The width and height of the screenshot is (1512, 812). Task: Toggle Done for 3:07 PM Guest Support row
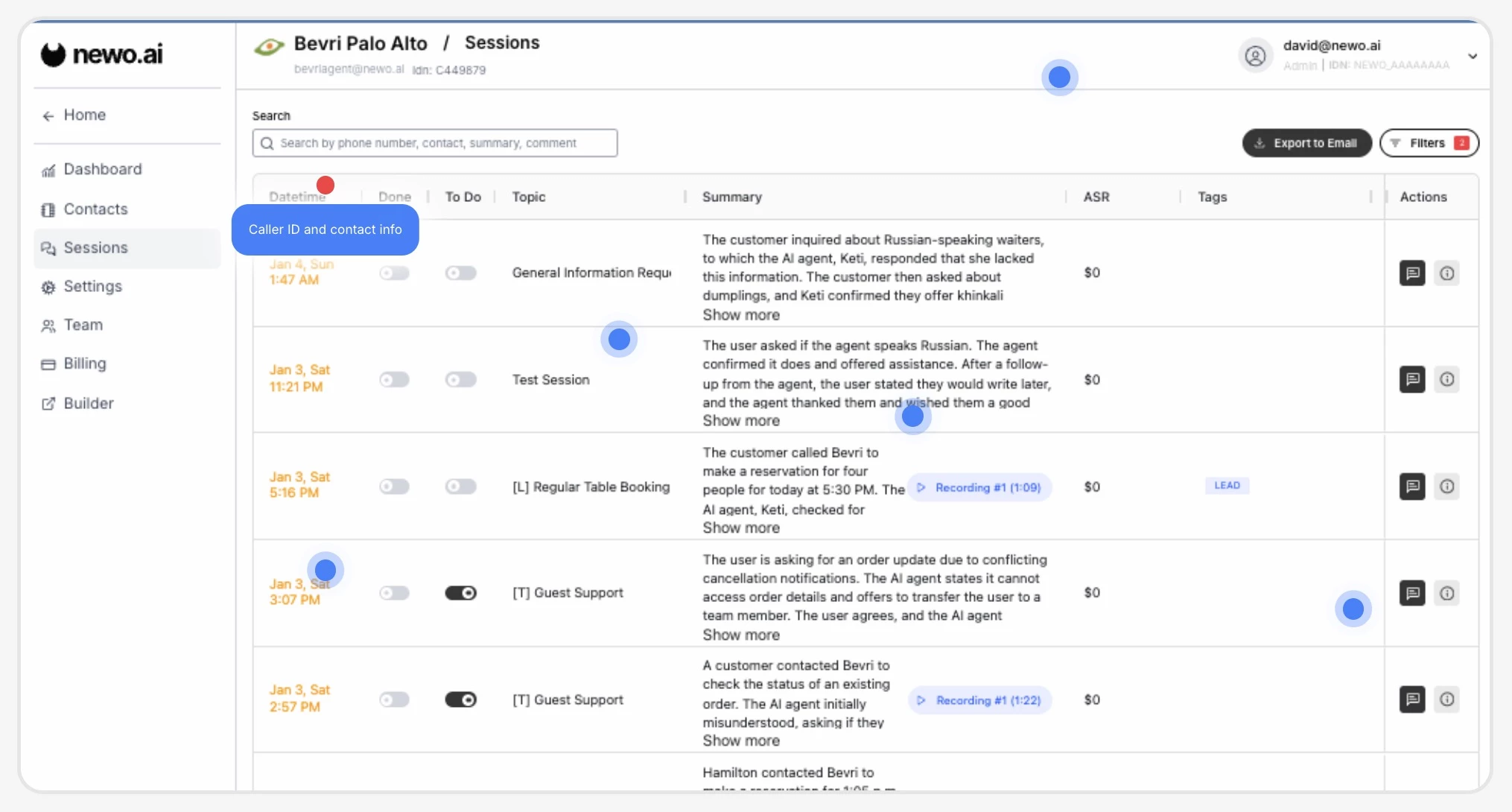click(395, 593)
